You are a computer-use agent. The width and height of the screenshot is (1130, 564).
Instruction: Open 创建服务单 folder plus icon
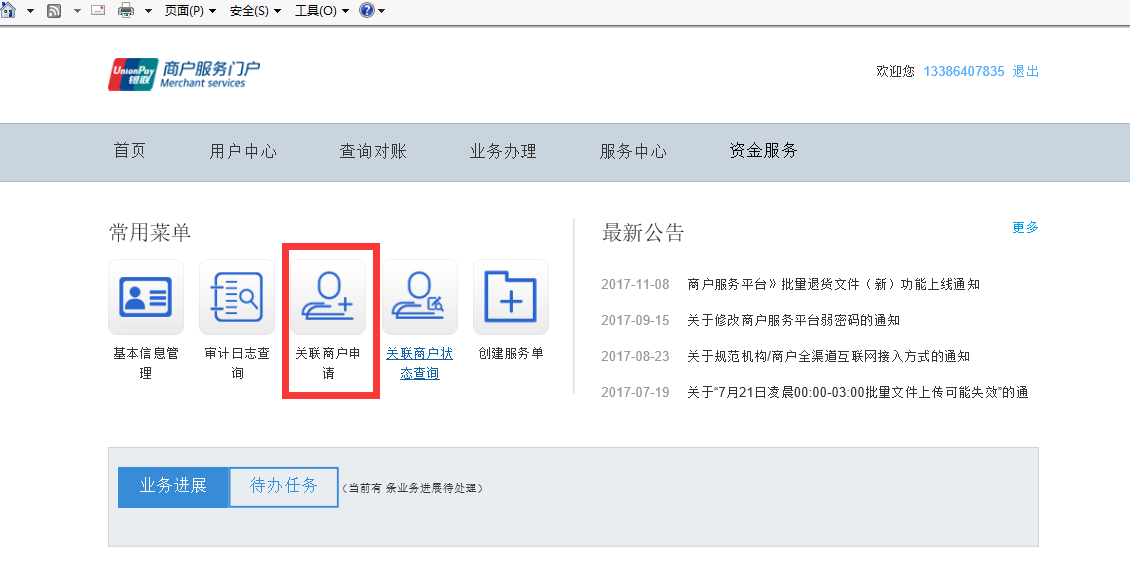(x=510, y=297)
